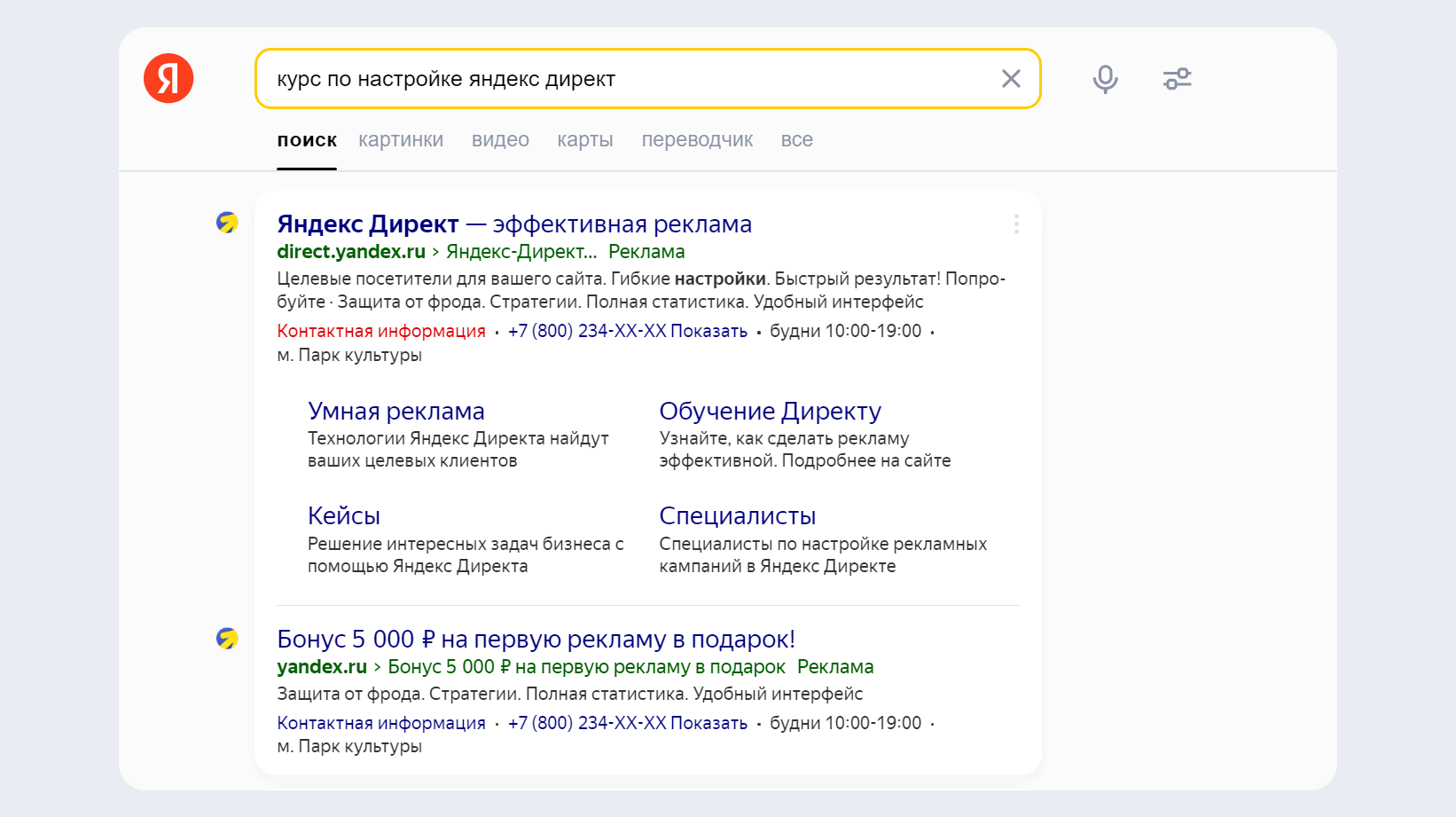Open red Контактная информация link
Image resolution: width=1456 pixels, height=817 pixels.
(x=381, y=331)
